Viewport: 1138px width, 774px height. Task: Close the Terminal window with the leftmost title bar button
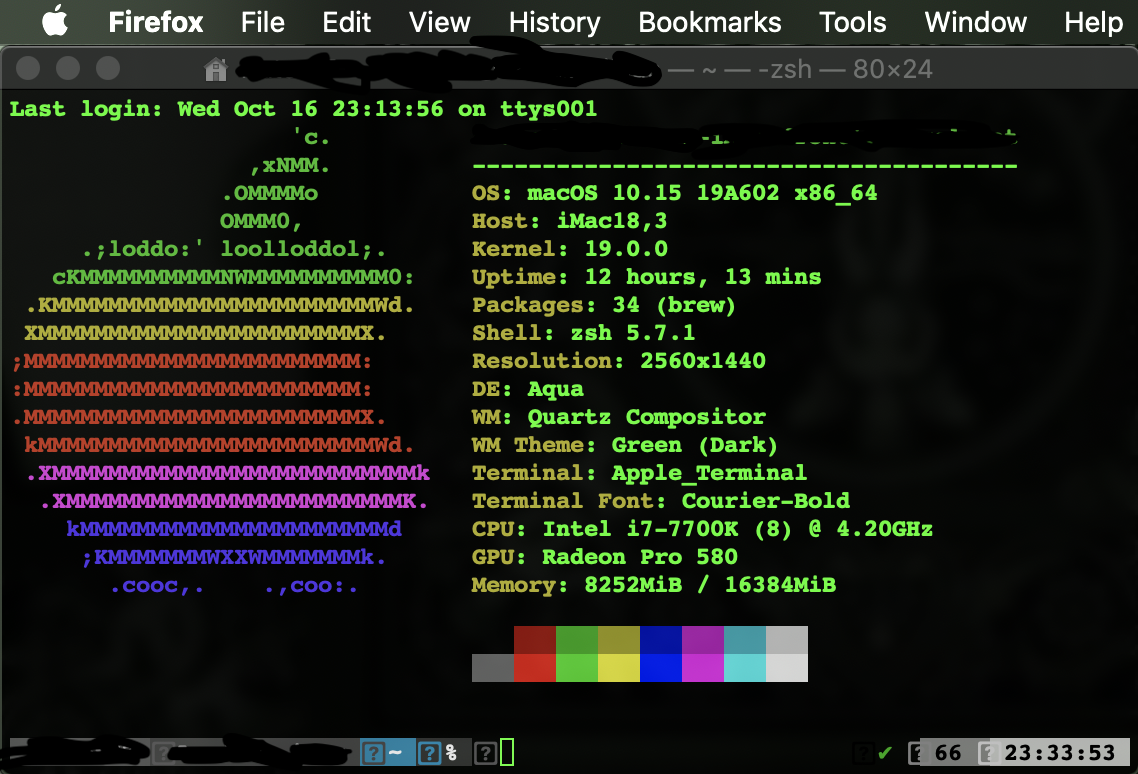(28, 68)
